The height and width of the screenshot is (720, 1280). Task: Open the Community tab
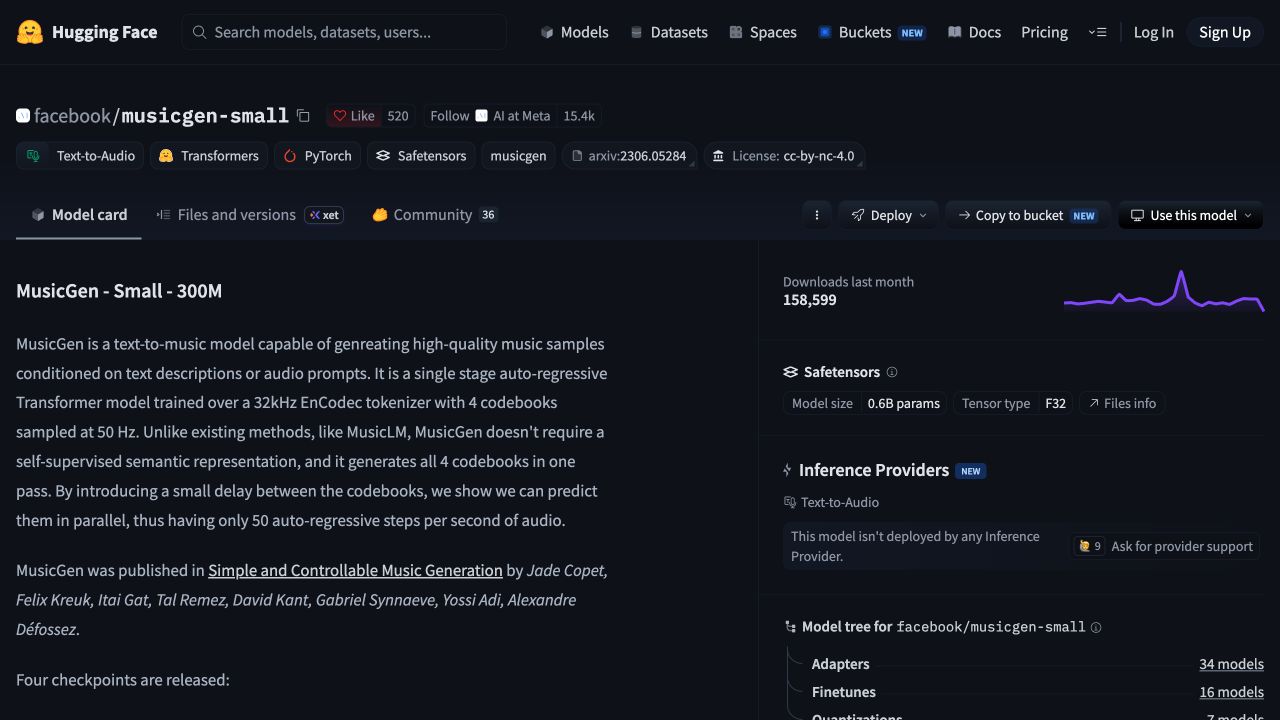[x=434, y=215]
